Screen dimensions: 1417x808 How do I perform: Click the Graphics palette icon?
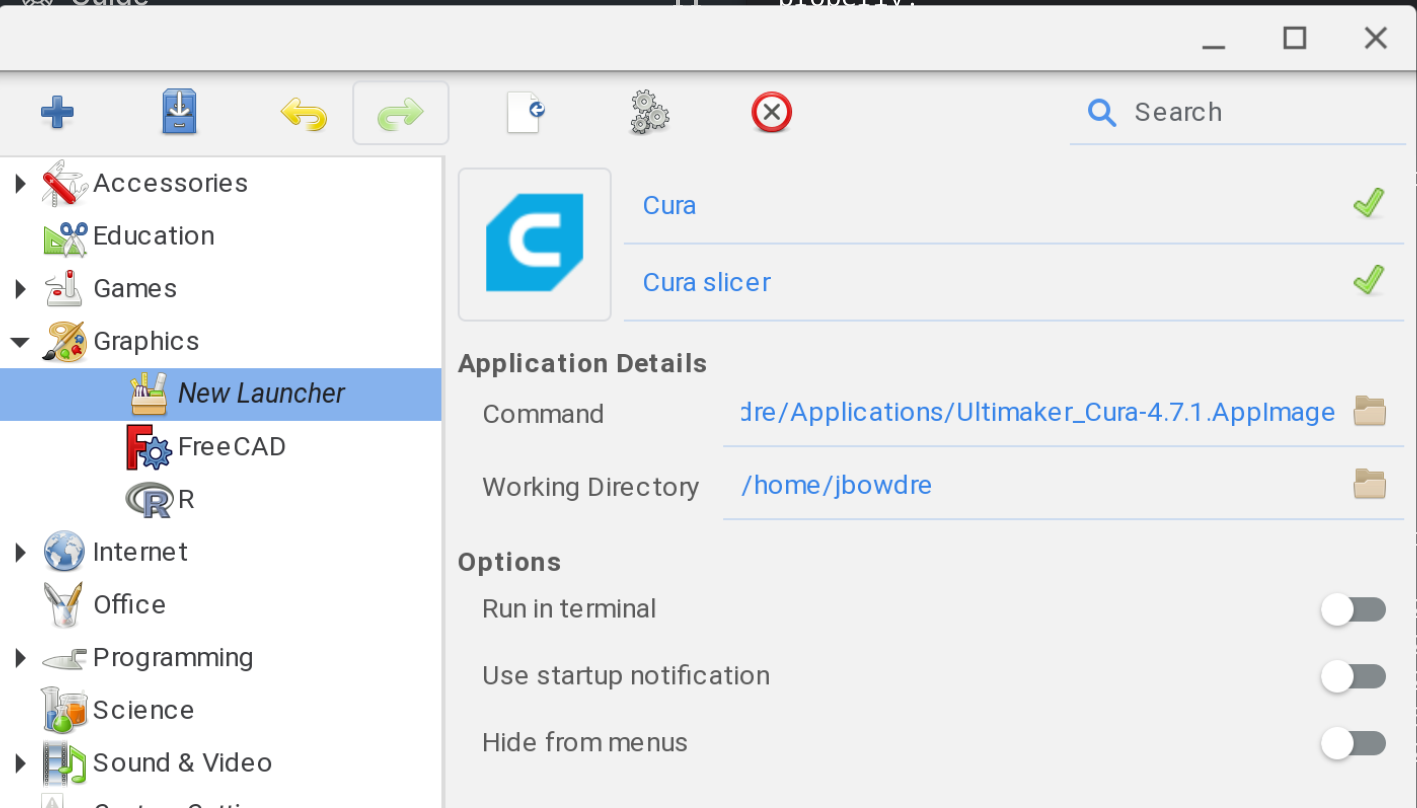[64, 341]
